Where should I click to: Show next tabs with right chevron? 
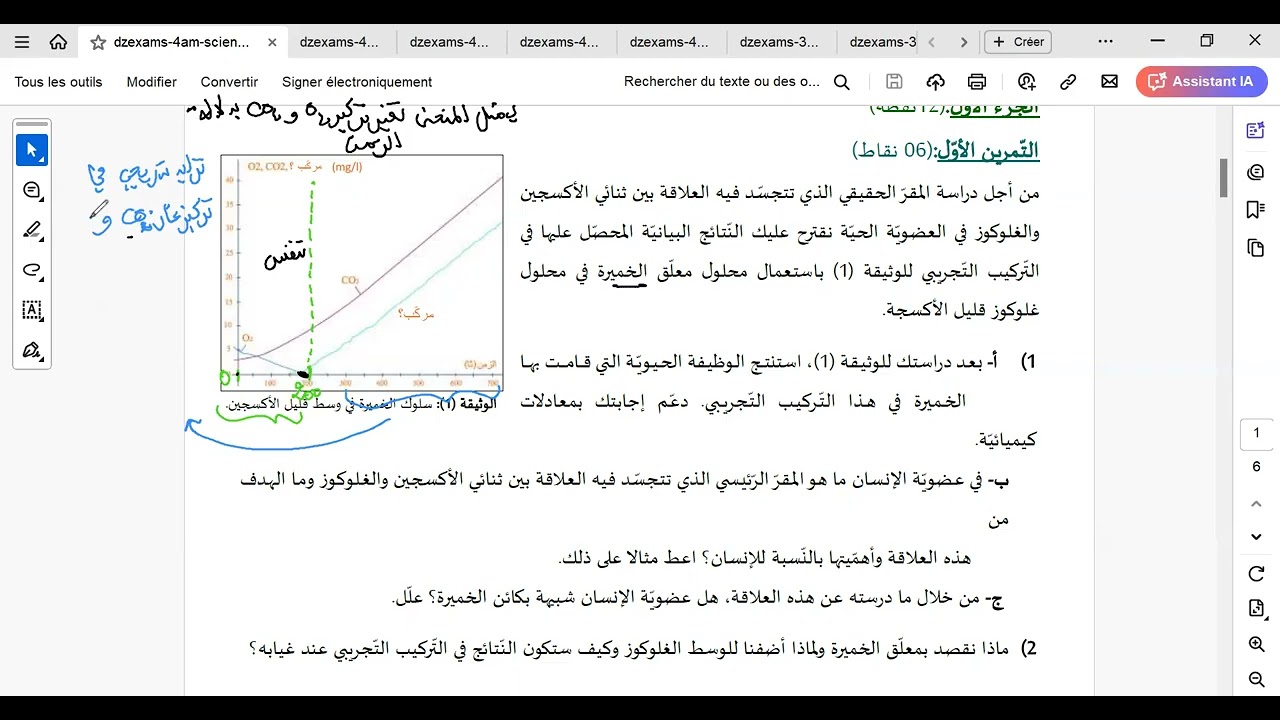[x=964, y=42]
